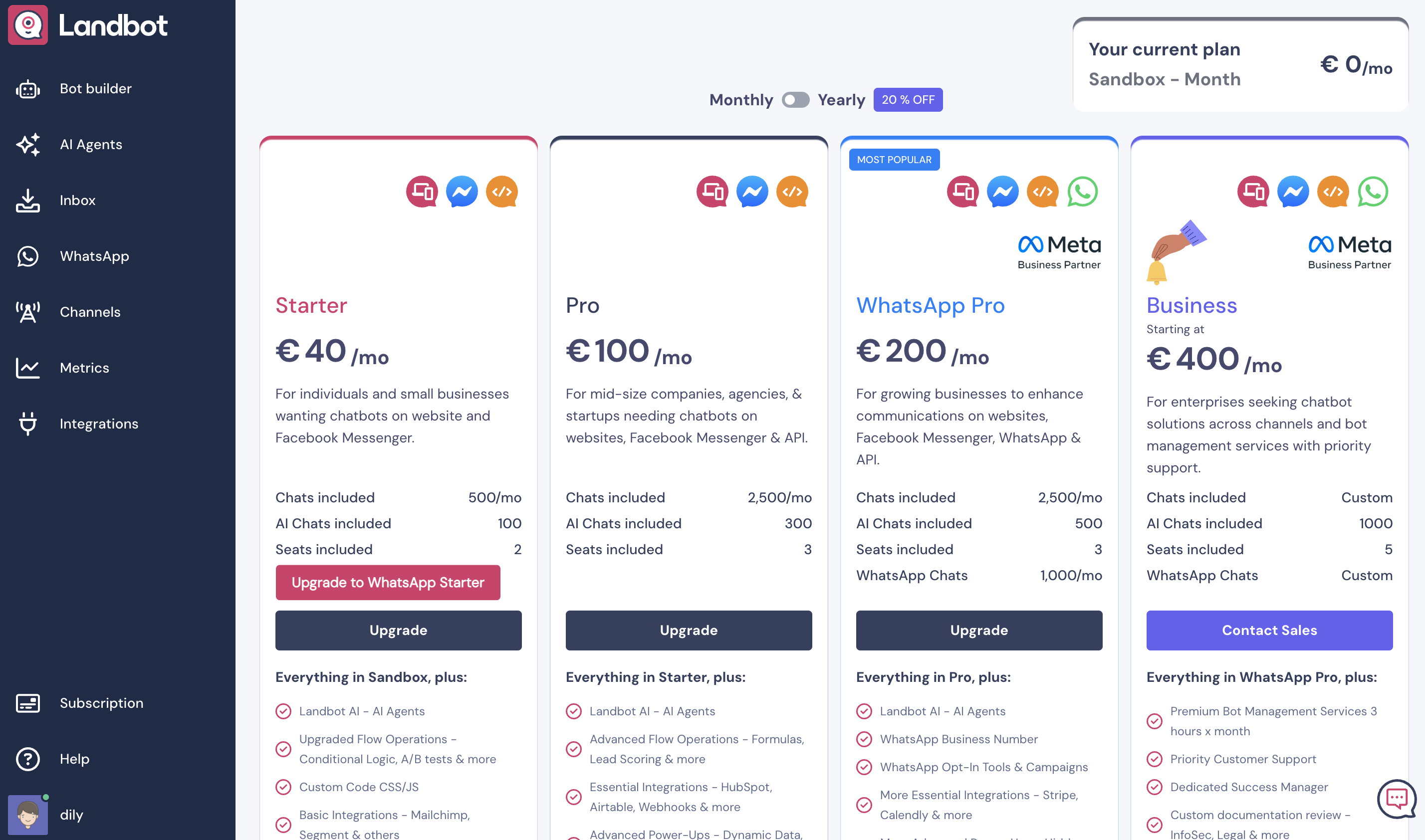Open the Channels antenna icon
Screen dimensions: 1425x840
point(28,312)
